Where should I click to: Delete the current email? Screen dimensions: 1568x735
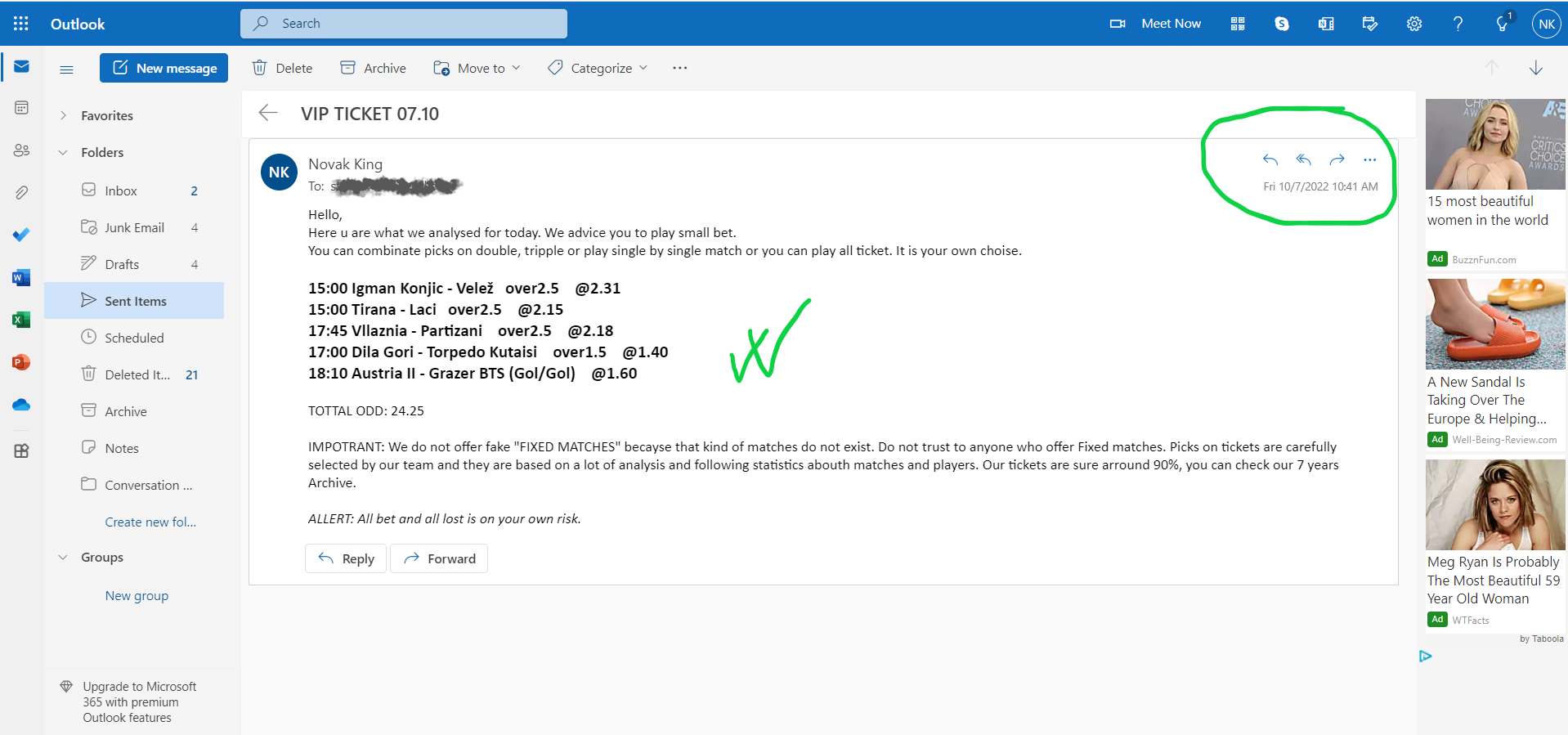point(283,68)
